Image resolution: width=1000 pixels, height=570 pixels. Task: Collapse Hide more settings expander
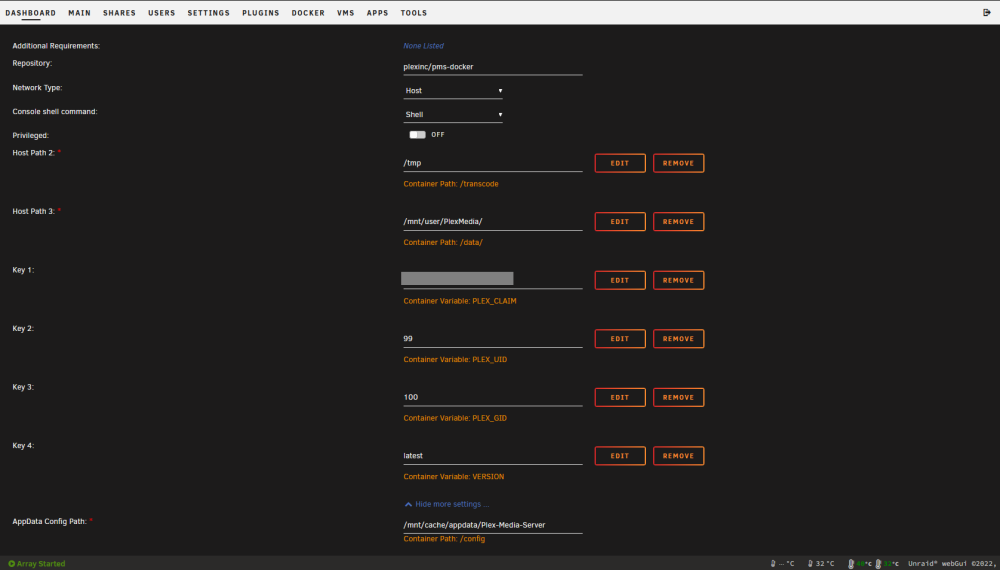tap(446, 504)
